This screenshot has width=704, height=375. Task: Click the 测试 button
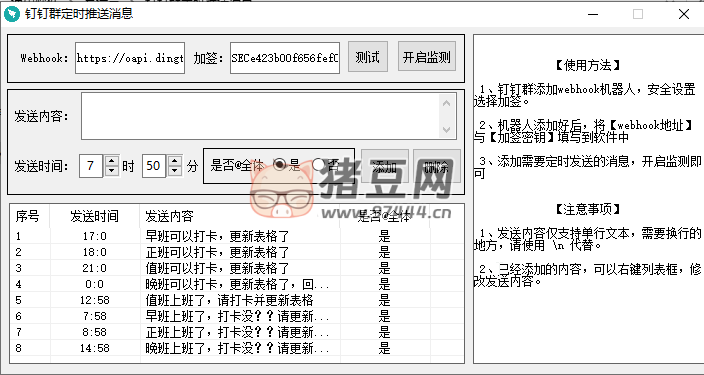[368, 57]
